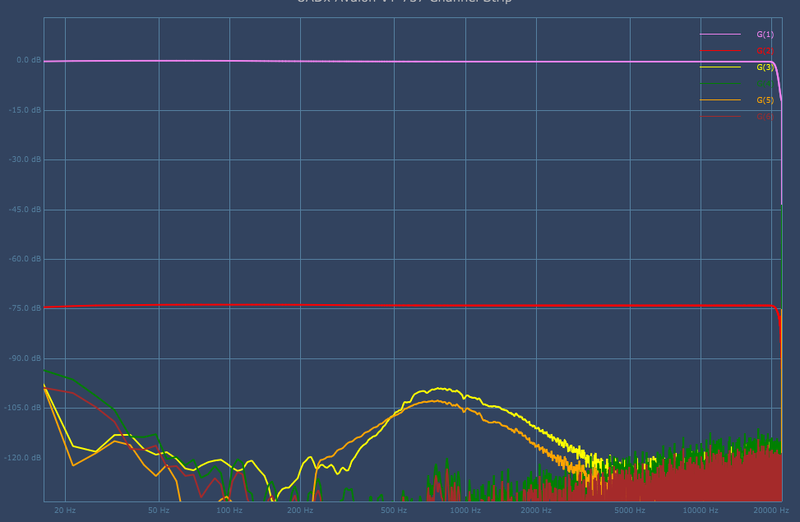Click the -45.0 dB axis label
Viewport: 800px width, 522px height.
click(x=25, y=209)
